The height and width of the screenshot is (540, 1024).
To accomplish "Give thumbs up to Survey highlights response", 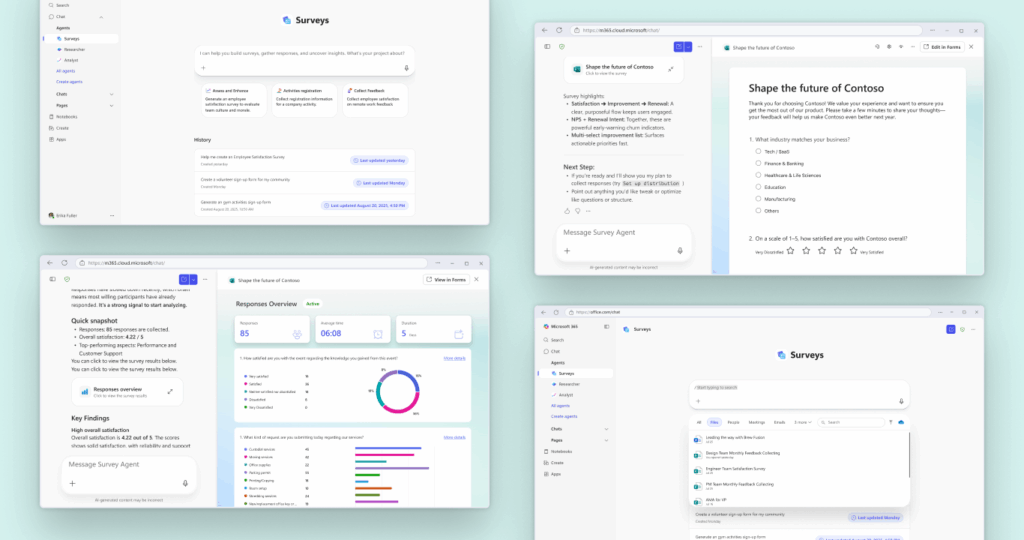I will 567,211.
